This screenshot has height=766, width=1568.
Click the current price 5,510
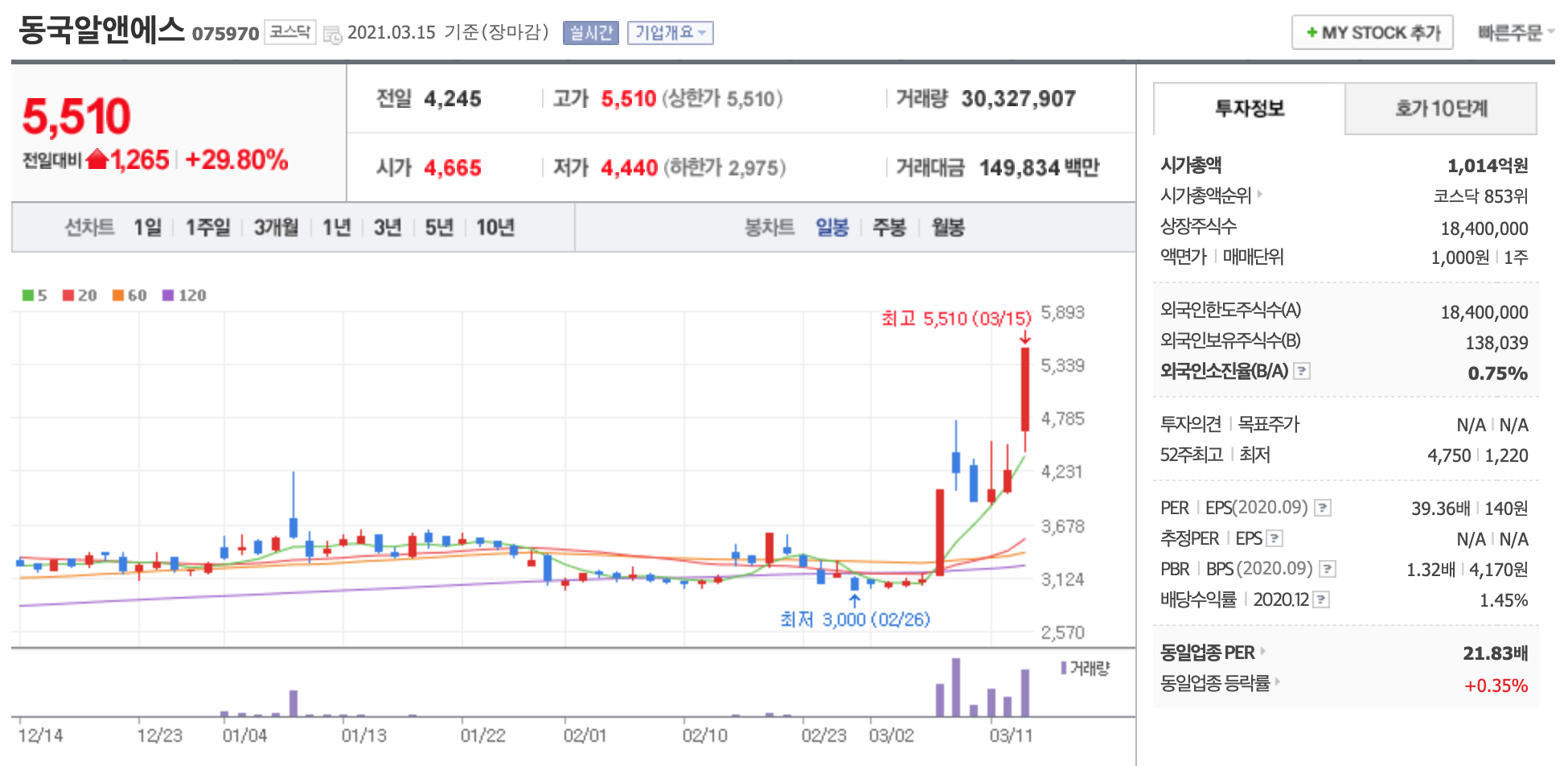(x=76, y=117)
